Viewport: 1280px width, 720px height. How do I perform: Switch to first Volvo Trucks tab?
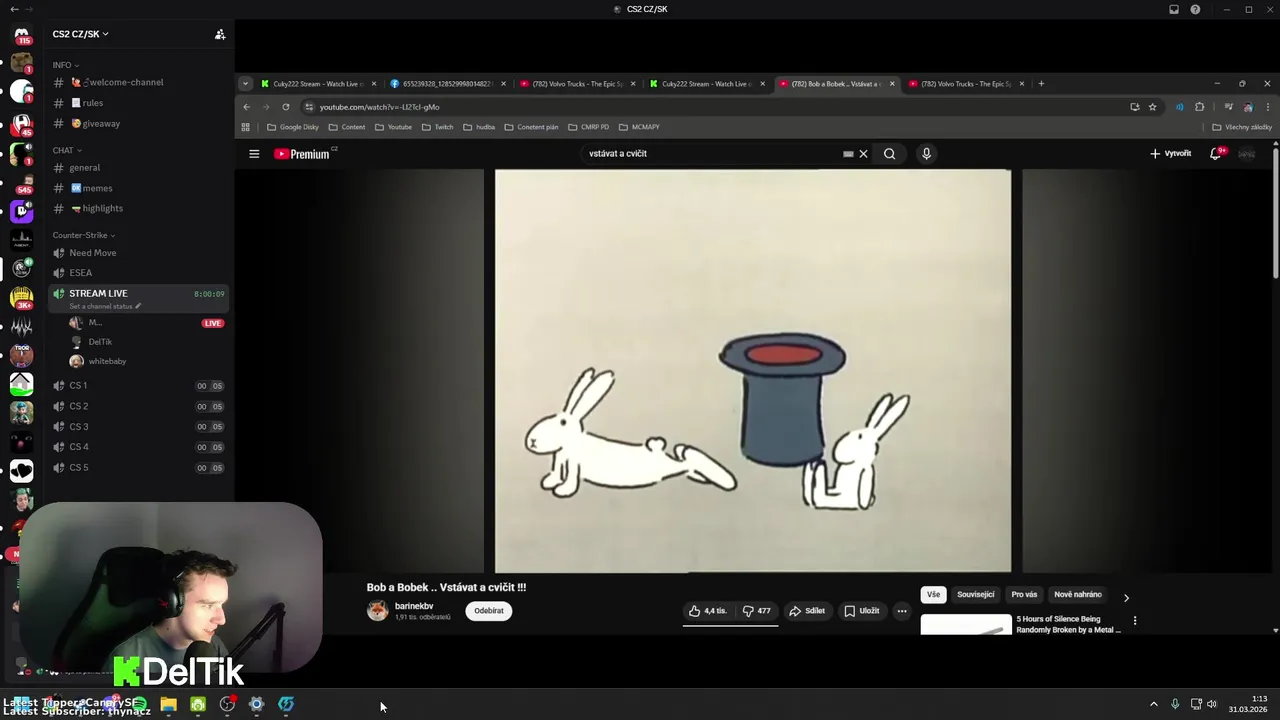tap(577, 84)
